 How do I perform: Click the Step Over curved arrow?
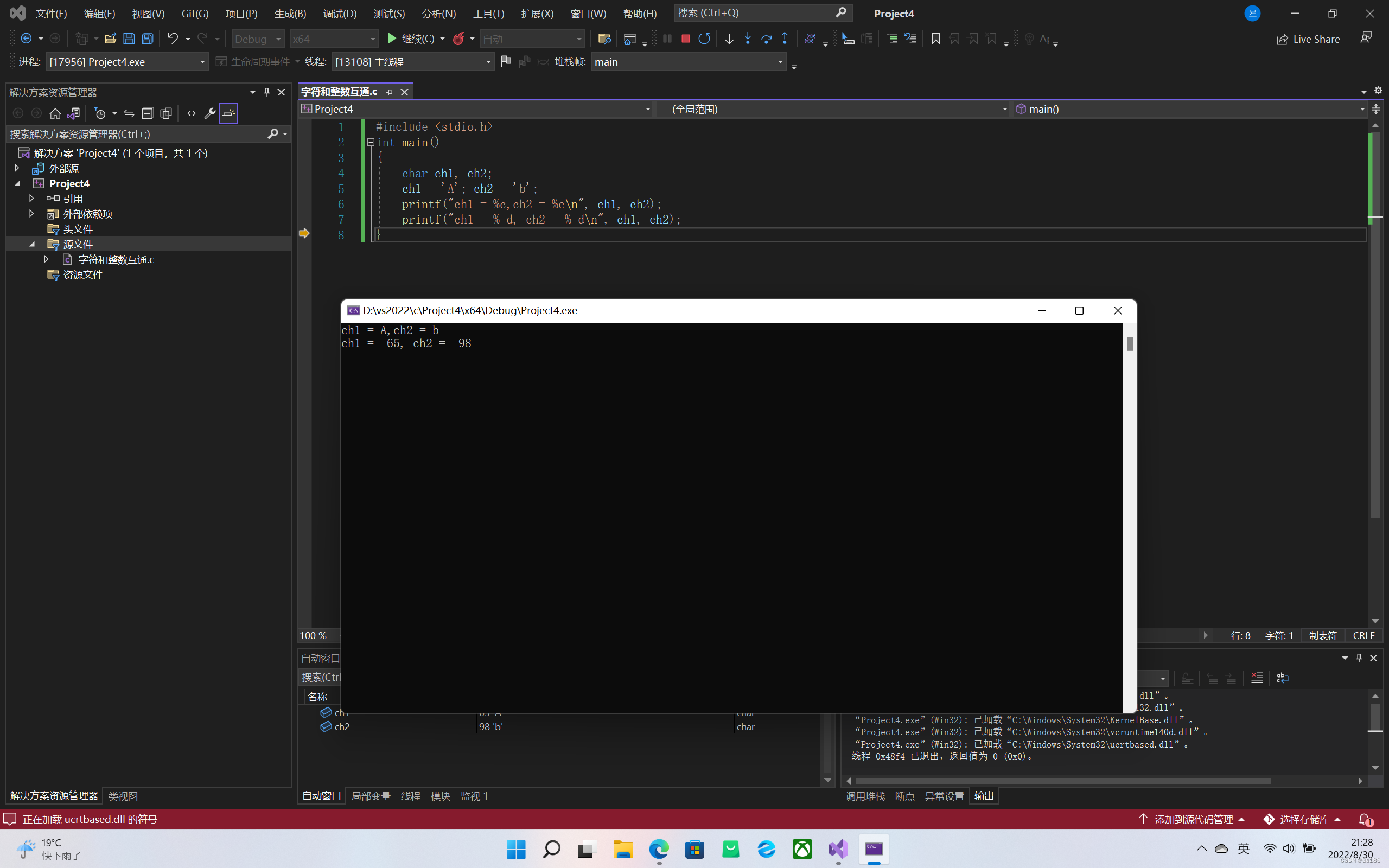[766, 39]
